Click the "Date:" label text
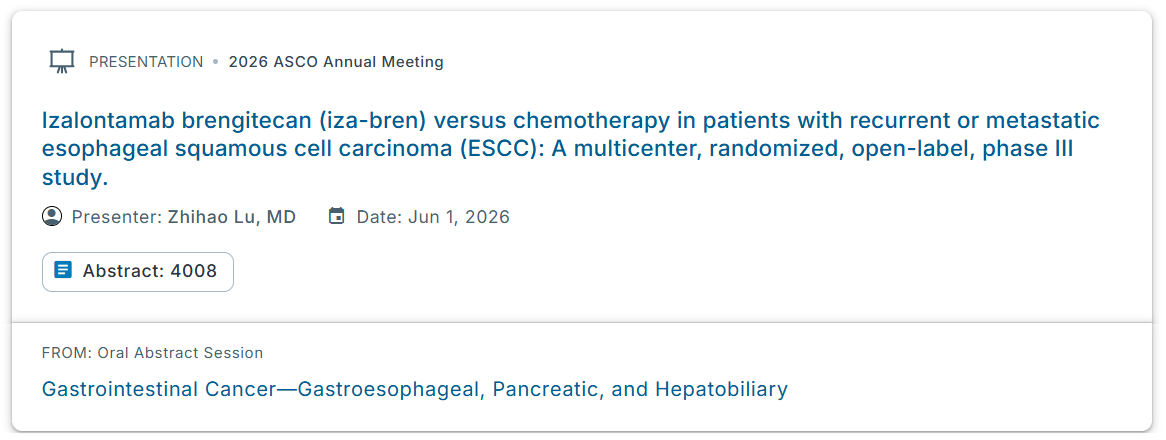This screenshot has width=1166, height=440. point(379,217)
